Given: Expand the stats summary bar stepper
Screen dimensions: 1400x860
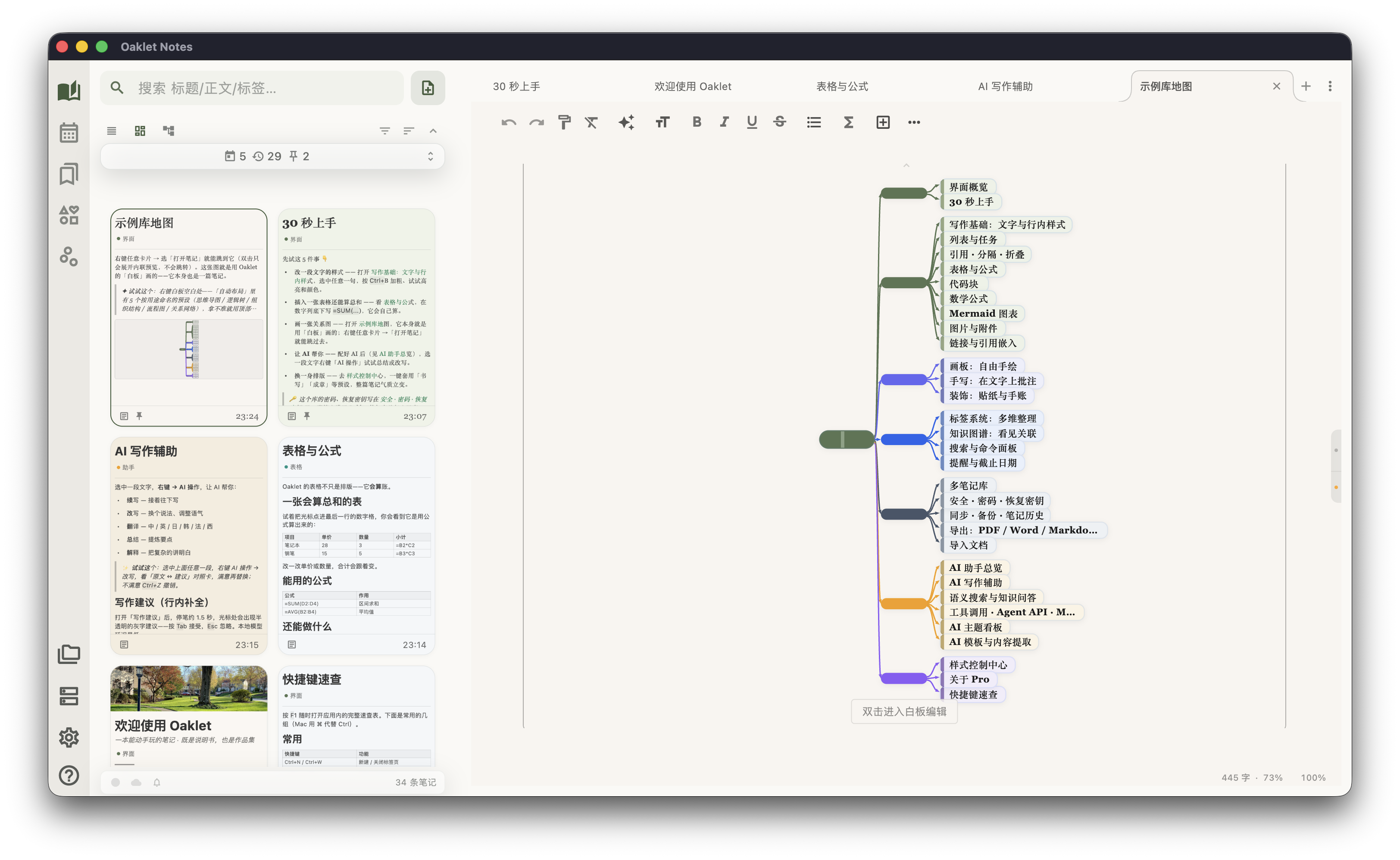Looking at the screenshot, I should click(431, 156).
